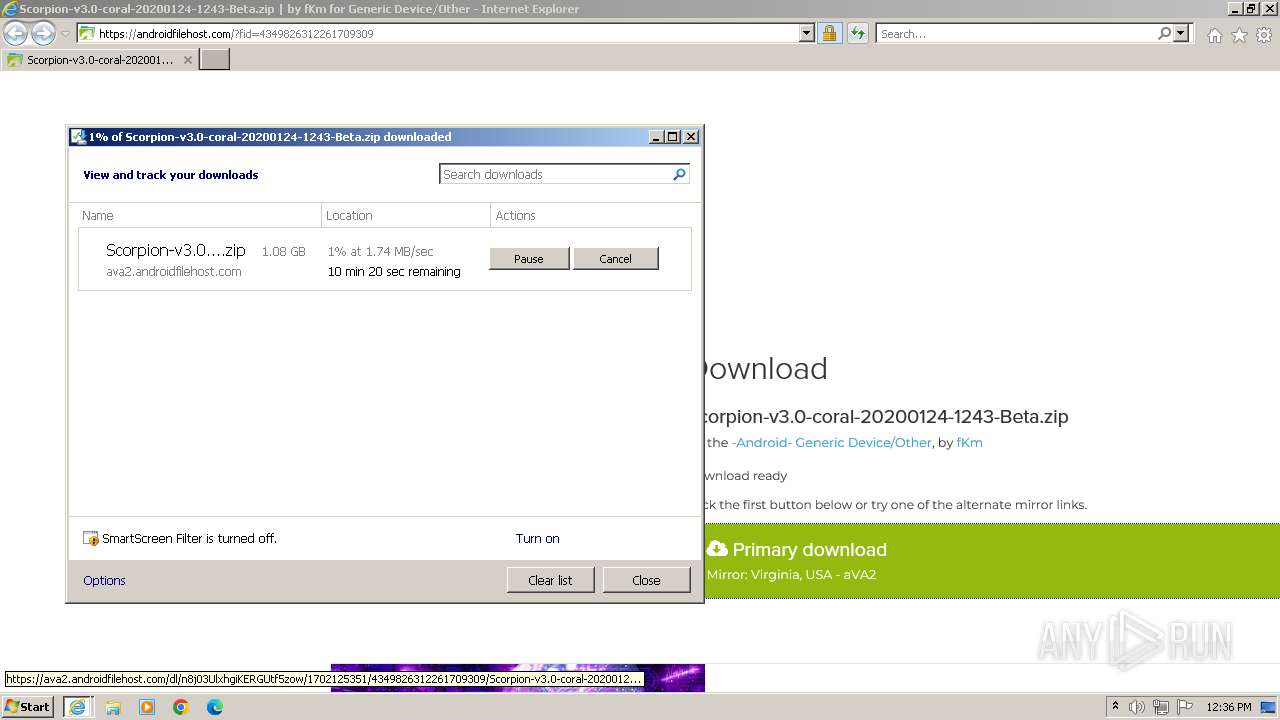Click the downloads window title bar icon
Viewport: 1280px width, 720px height.
78,137
